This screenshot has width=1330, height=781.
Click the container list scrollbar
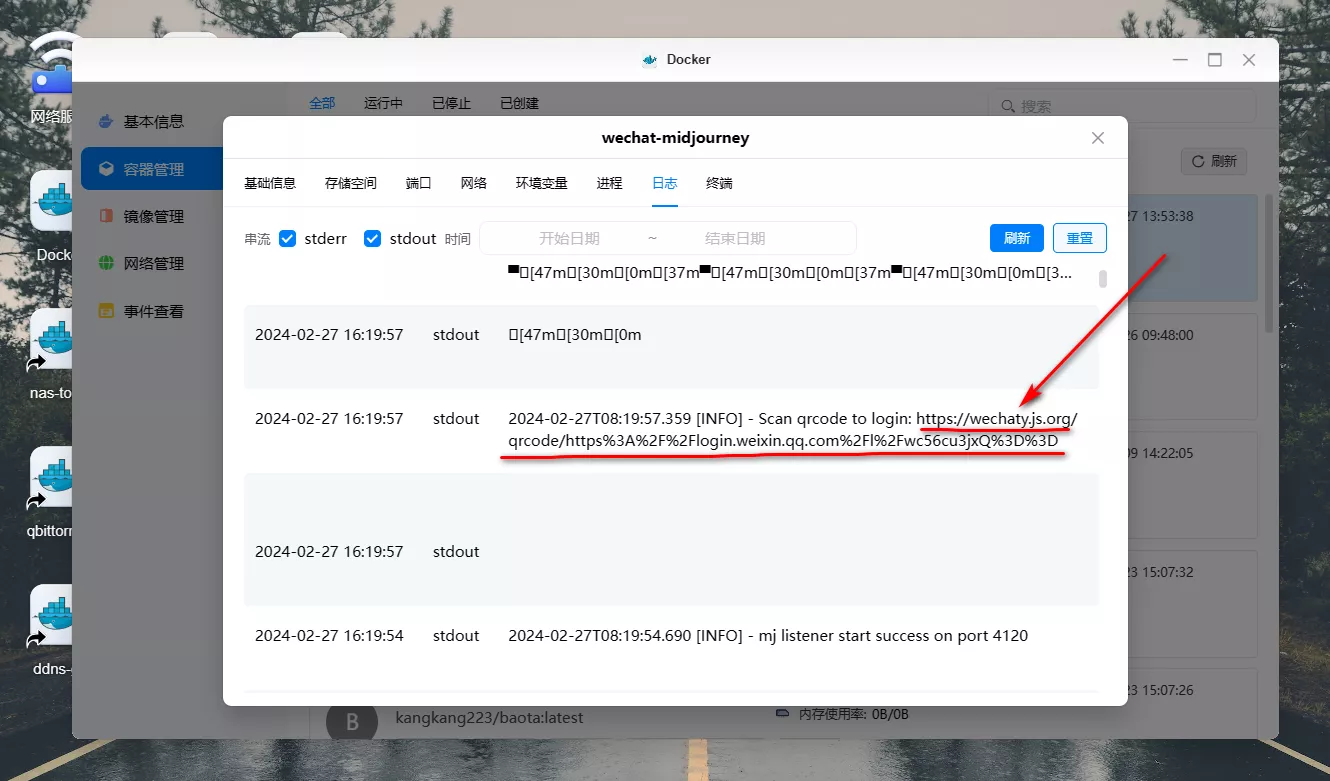click(1269, 263)
